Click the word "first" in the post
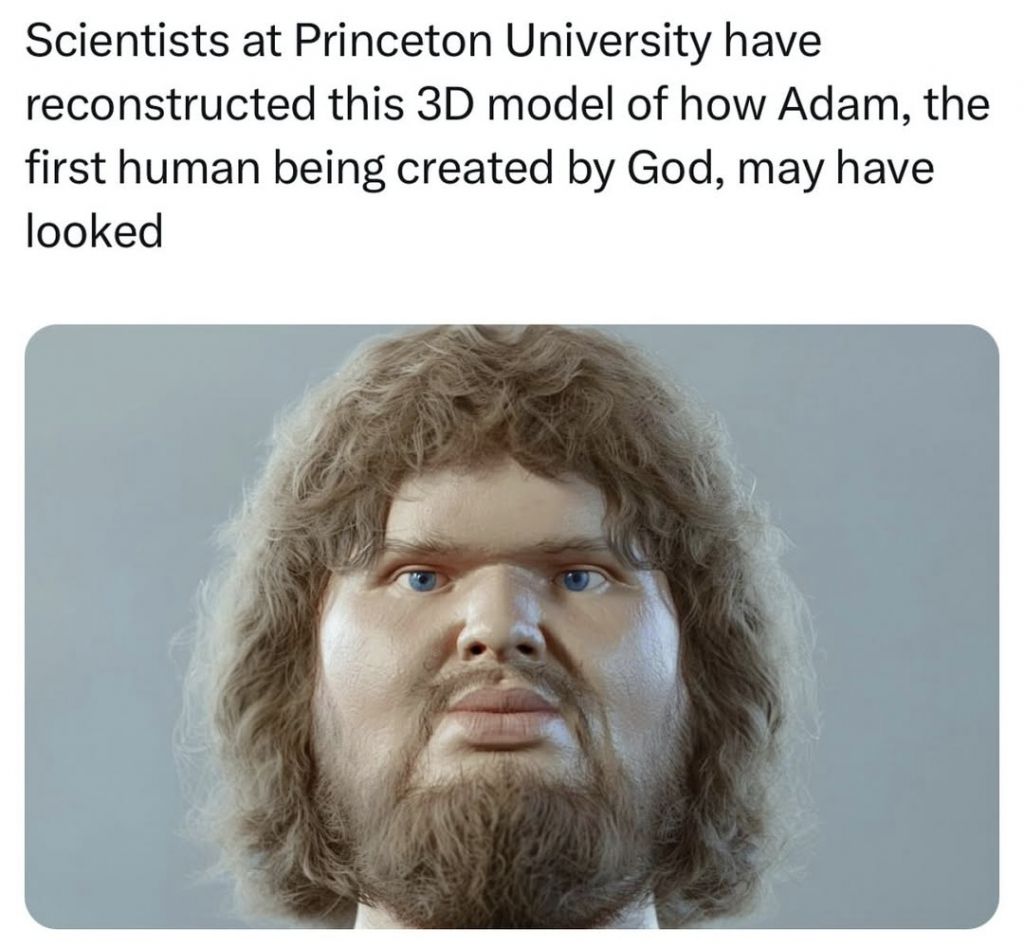The height and width of the screenshot is (947, 1024). pos(66,169)
